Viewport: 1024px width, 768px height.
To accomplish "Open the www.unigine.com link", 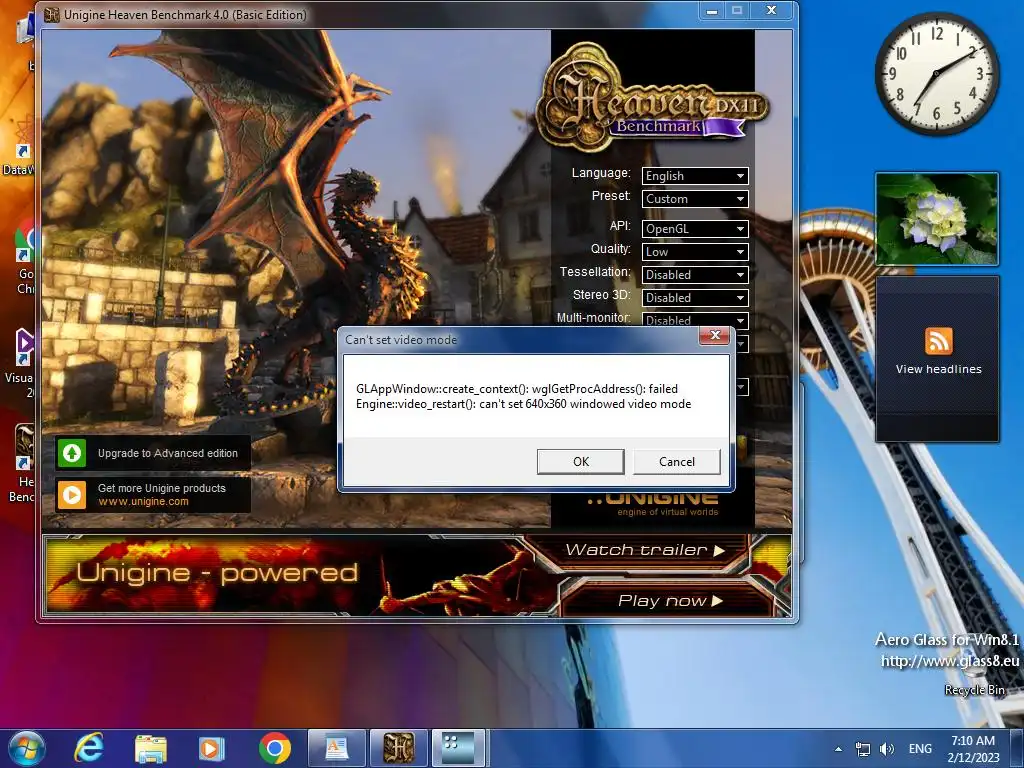I will tap(143, 502).
